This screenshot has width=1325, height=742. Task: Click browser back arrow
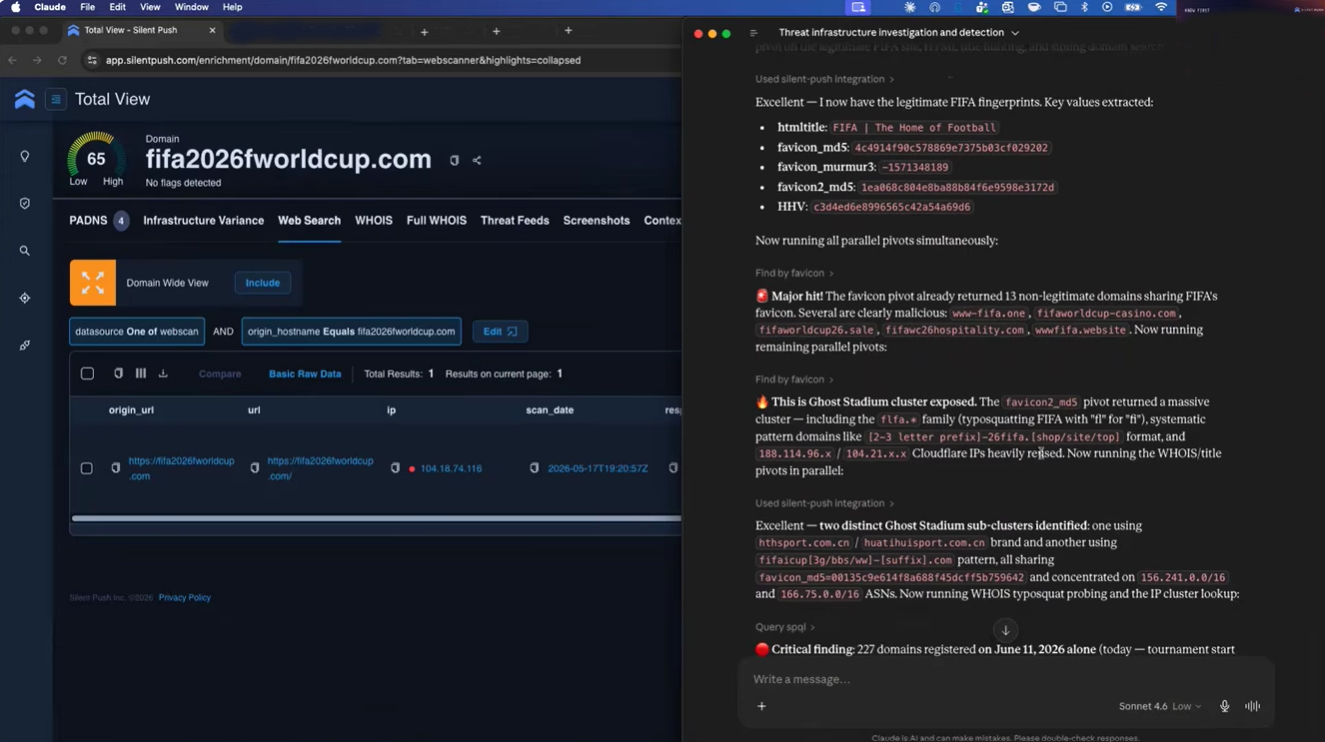pyautogui.click(x=13, y=60)
